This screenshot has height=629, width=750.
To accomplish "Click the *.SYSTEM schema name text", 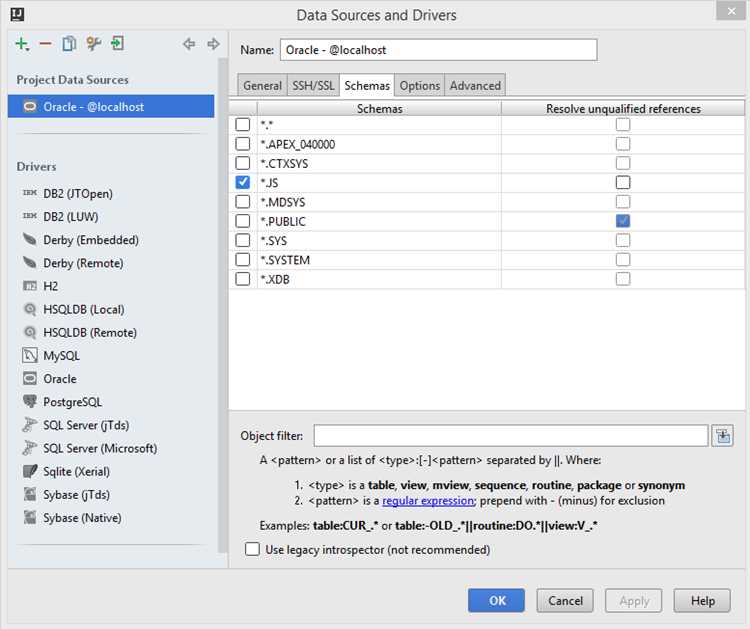I will [x=285, y=260].
